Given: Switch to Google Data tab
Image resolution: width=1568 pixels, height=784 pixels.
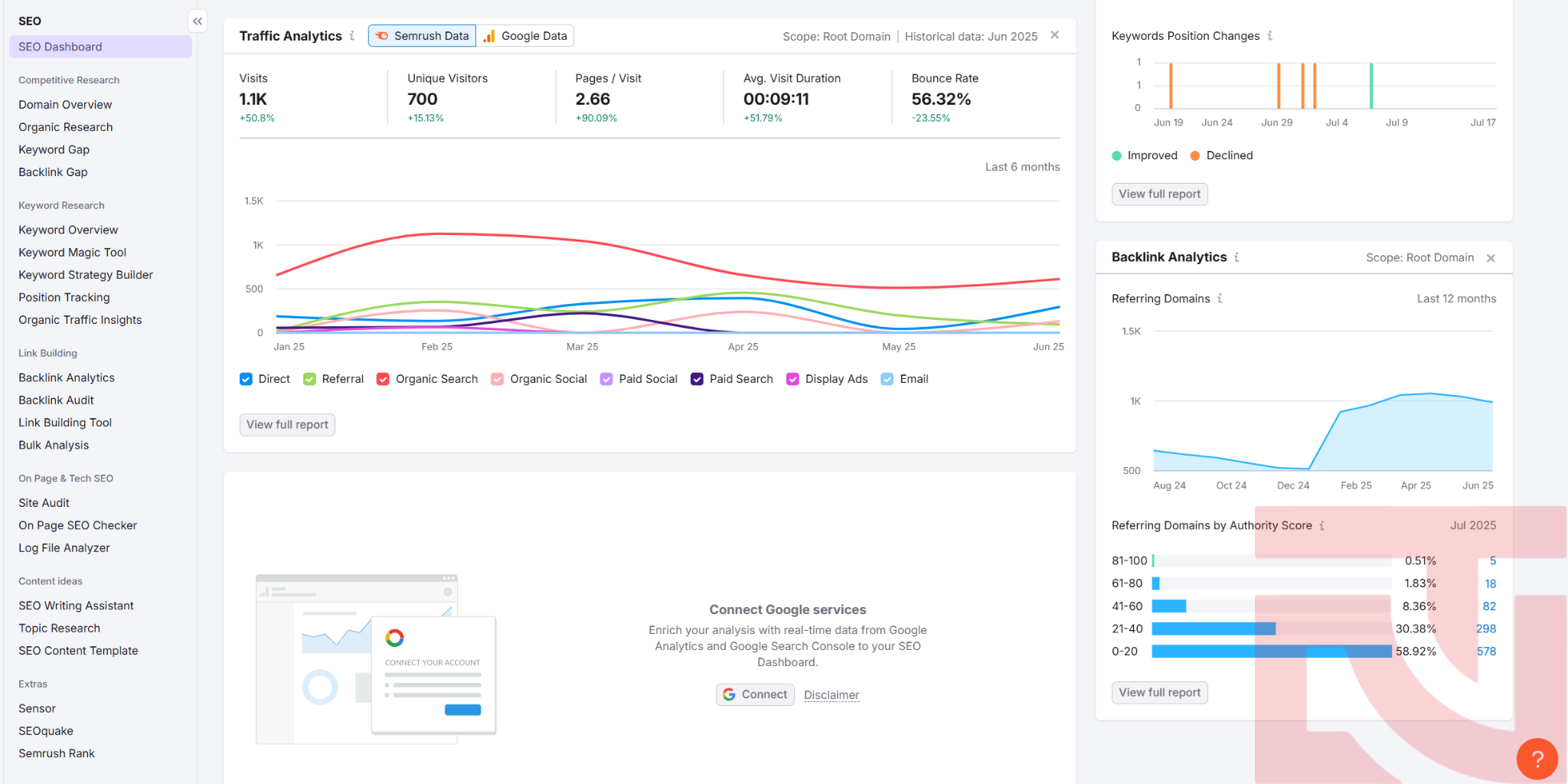Looking at the screenshot, I should coord(525,36).
